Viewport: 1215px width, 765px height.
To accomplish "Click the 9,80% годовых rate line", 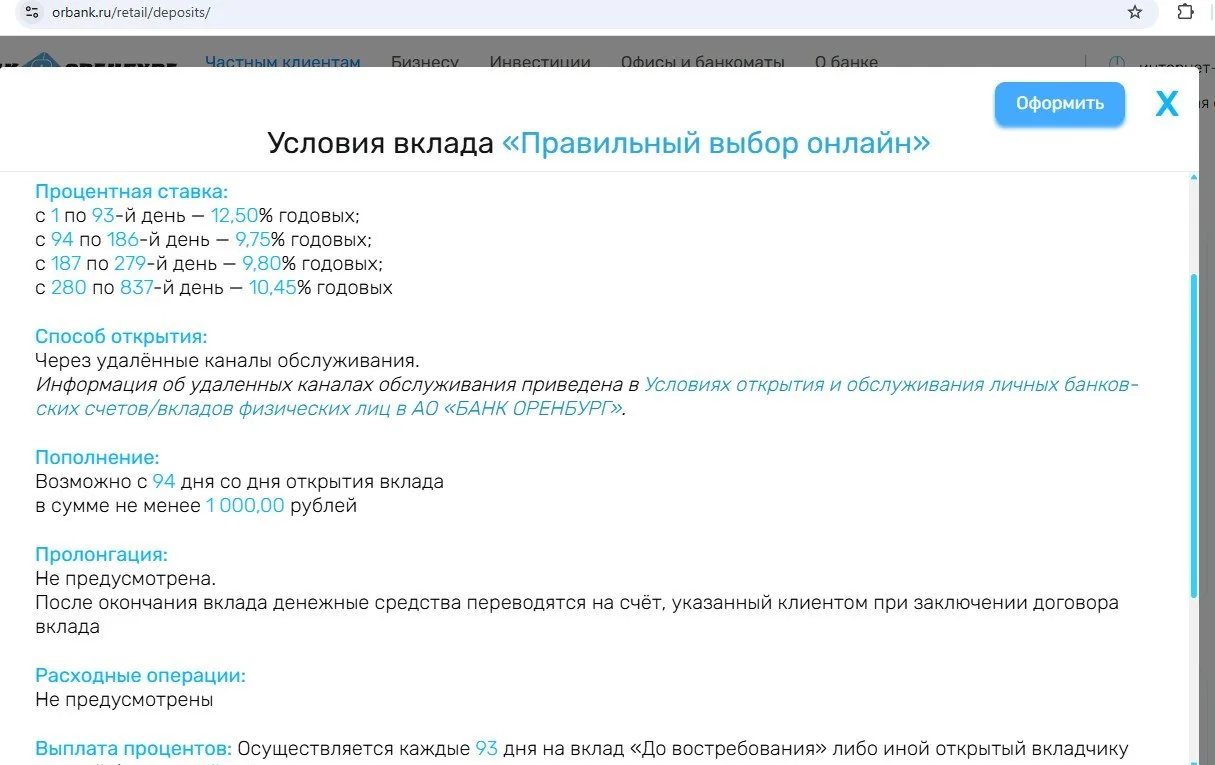I will (x=209, y=264).
